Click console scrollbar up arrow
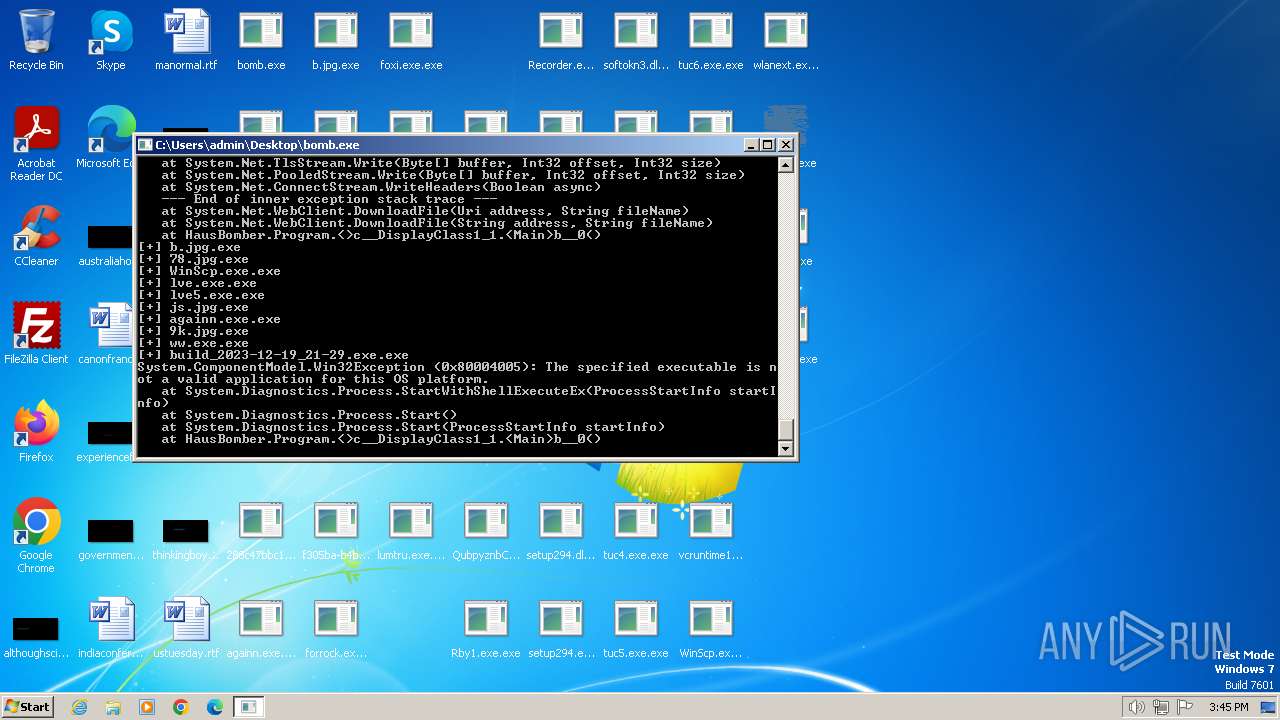The width and height of the screenshot is (1280, 720). click(x=786, y=165)
